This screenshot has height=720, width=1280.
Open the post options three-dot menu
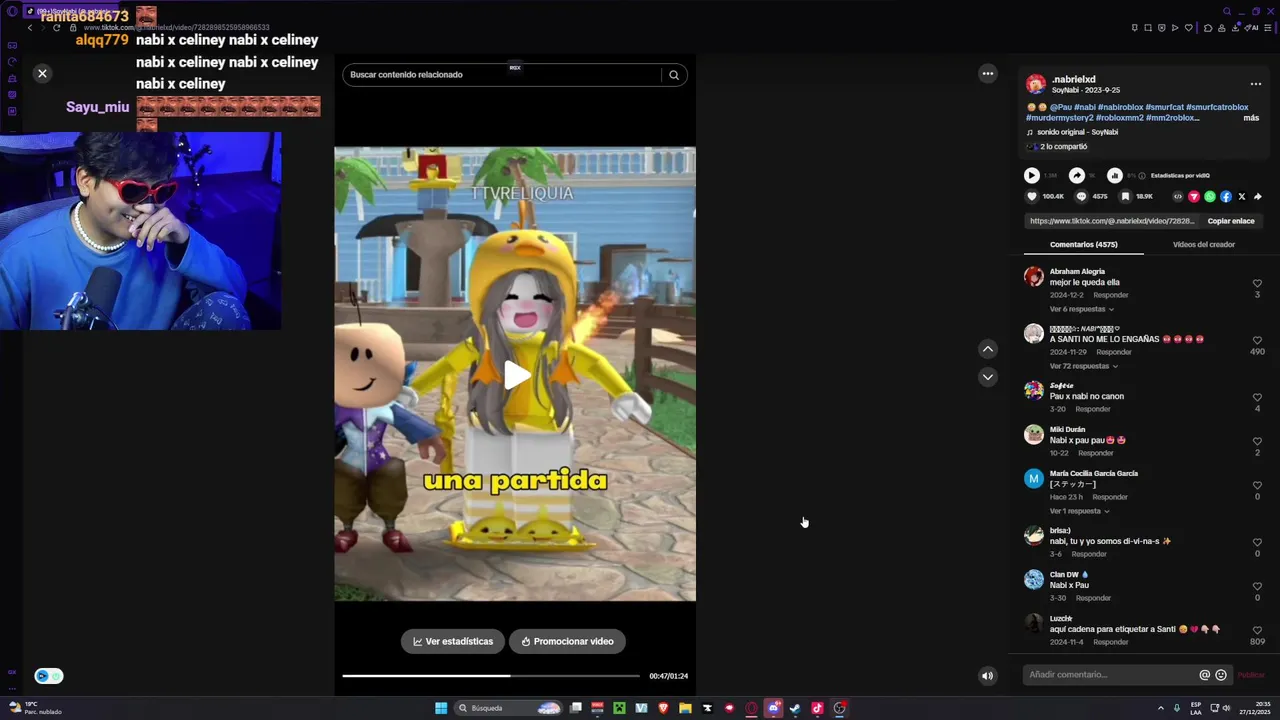pyautogui.click(x=1256, y=84)
